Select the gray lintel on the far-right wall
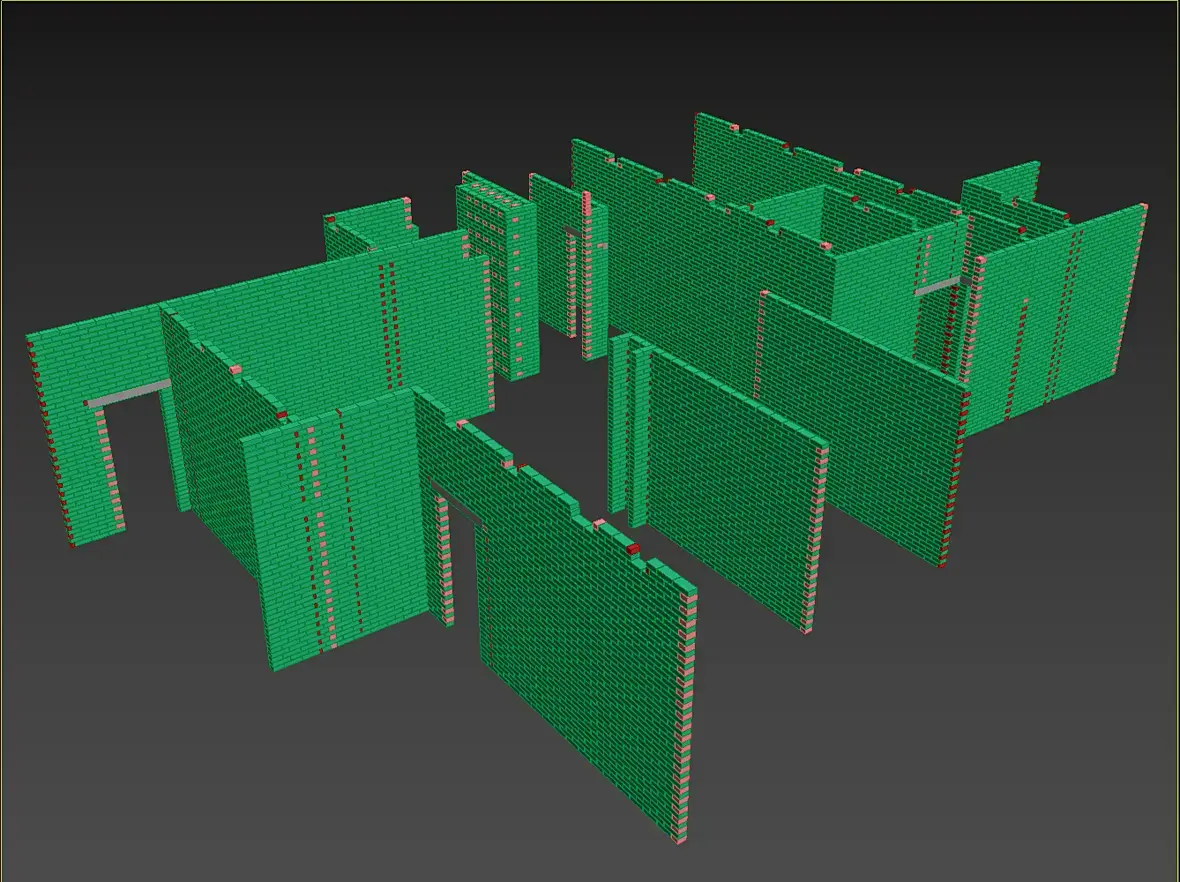Viewport: 1180px width, 882px height. click(x=939, y=286)
